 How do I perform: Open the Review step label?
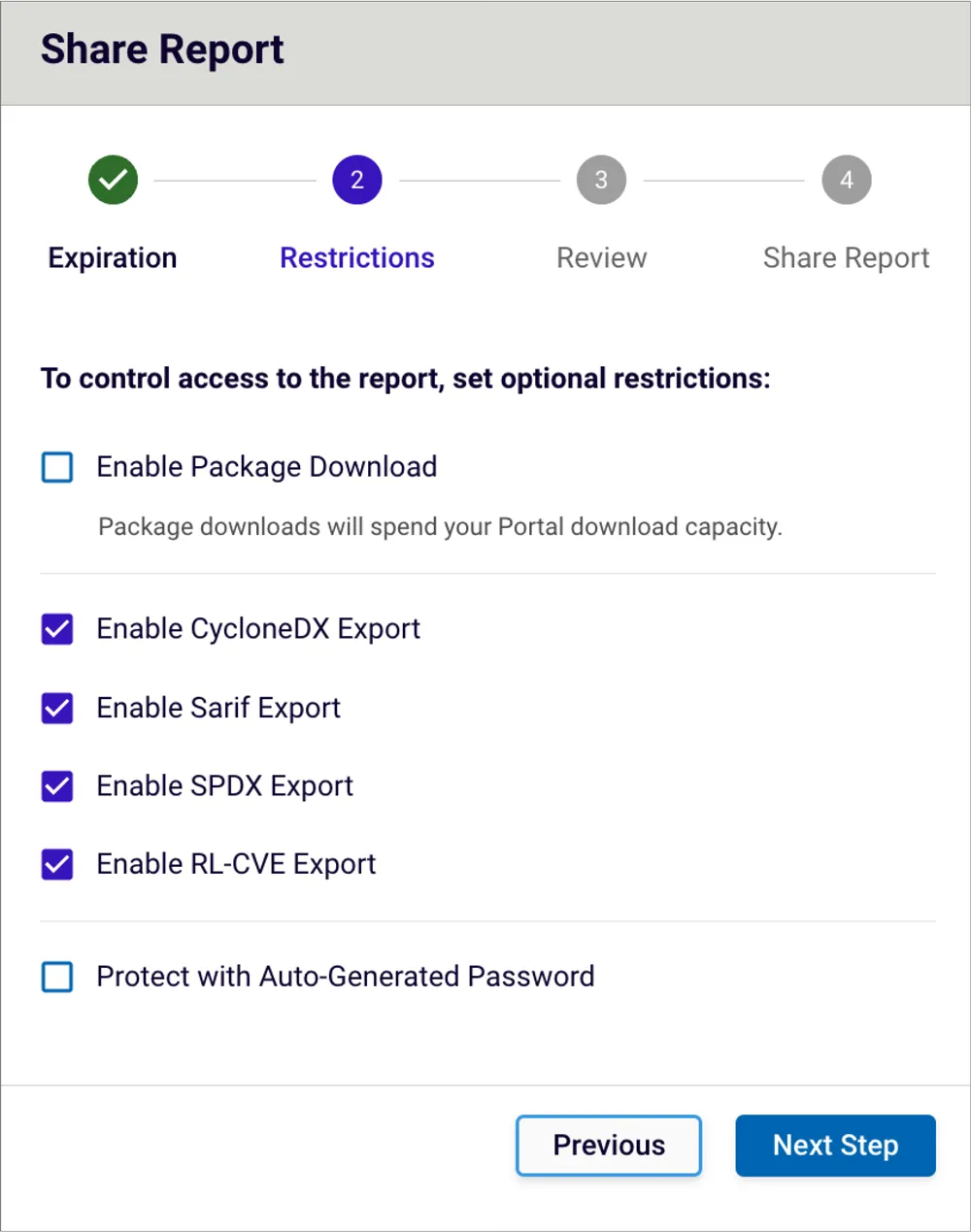(x=601, y=257)
